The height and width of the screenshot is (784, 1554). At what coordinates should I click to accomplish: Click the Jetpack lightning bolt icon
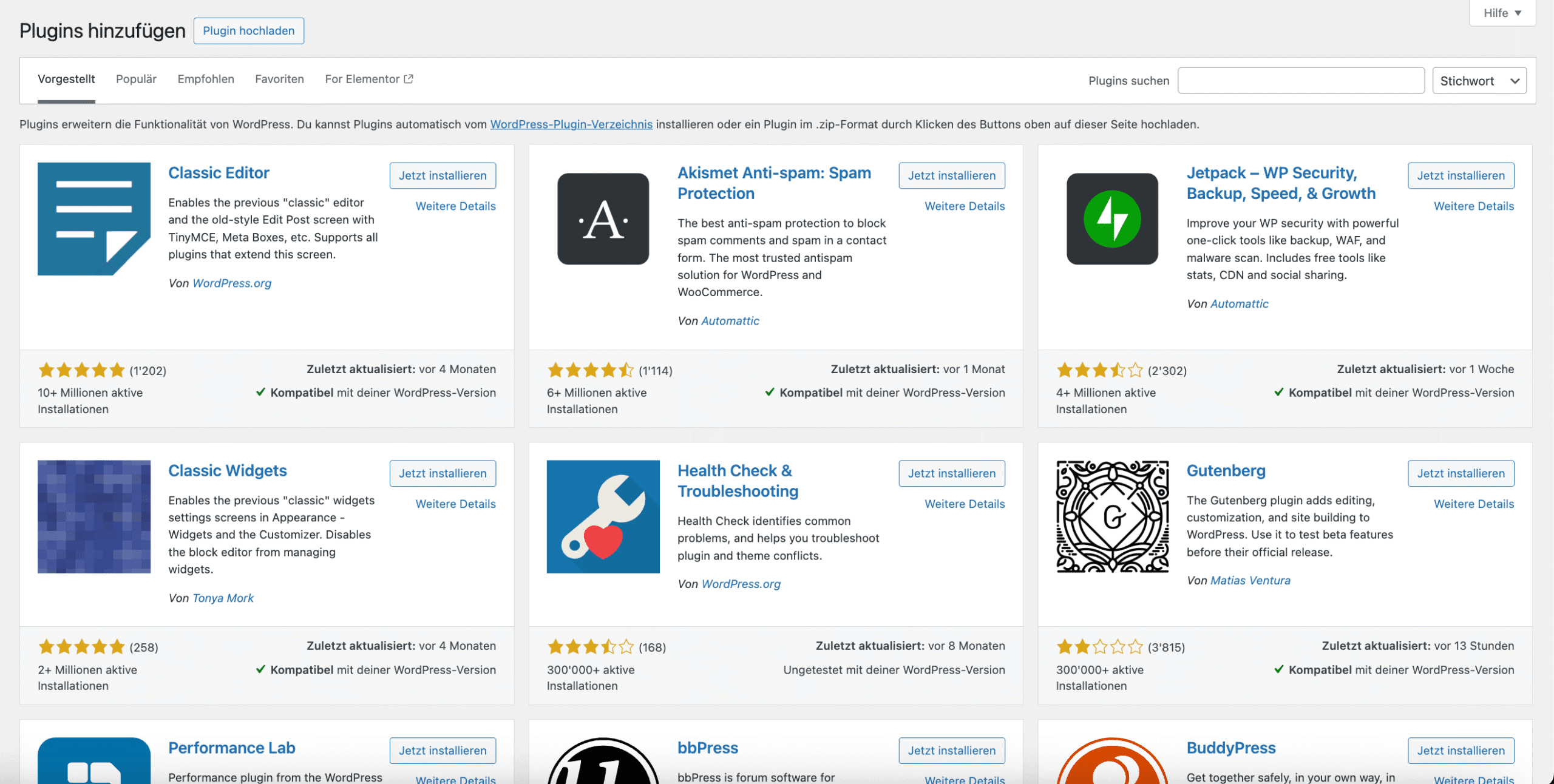1112,218
